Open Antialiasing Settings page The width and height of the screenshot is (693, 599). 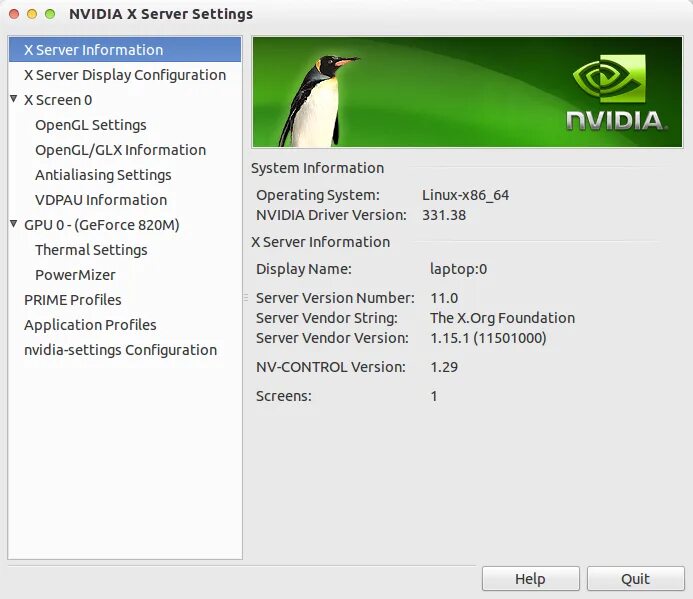(103, 175)
